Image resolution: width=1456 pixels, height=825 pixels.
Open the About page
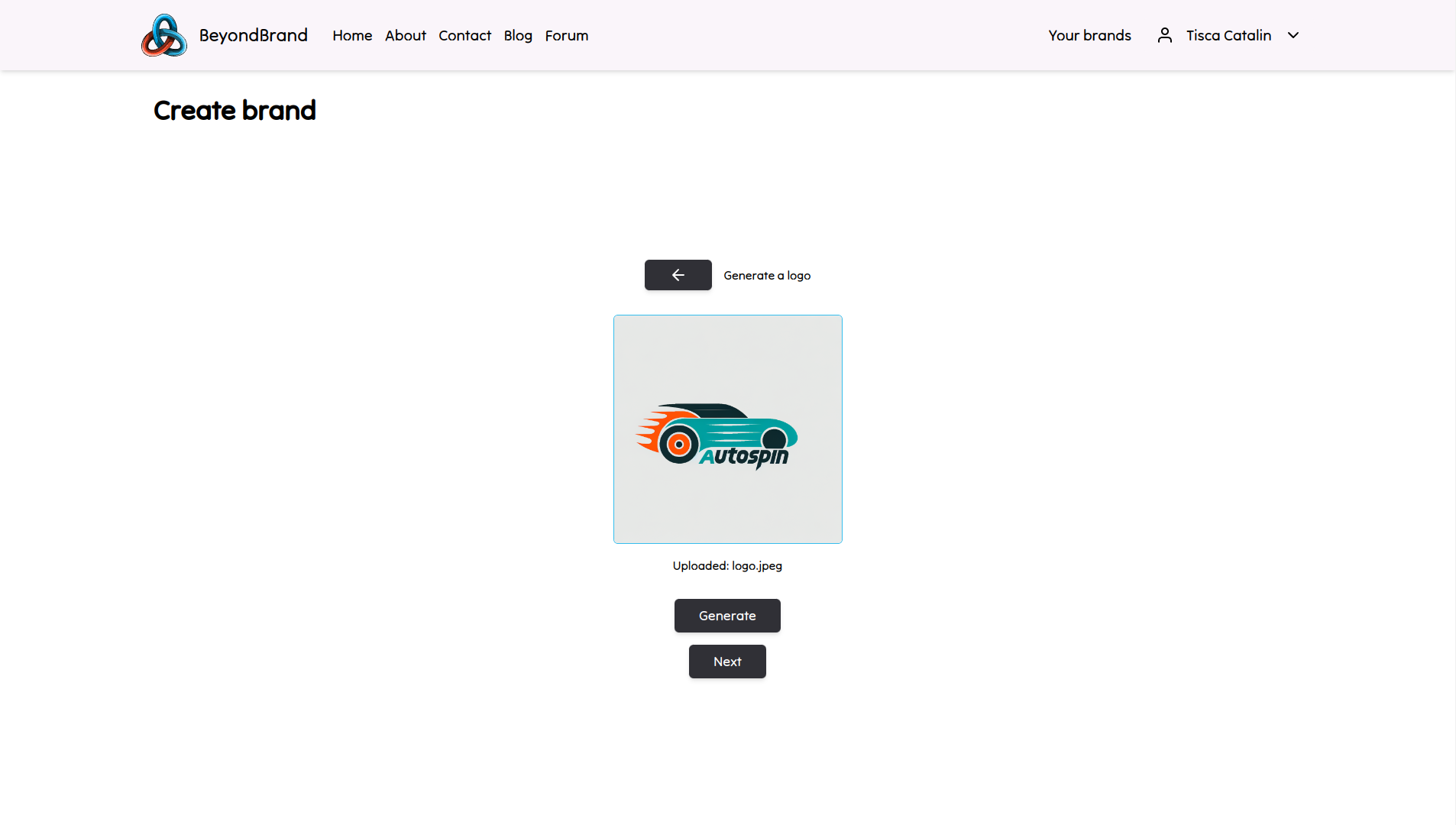(x=405, y=36)
